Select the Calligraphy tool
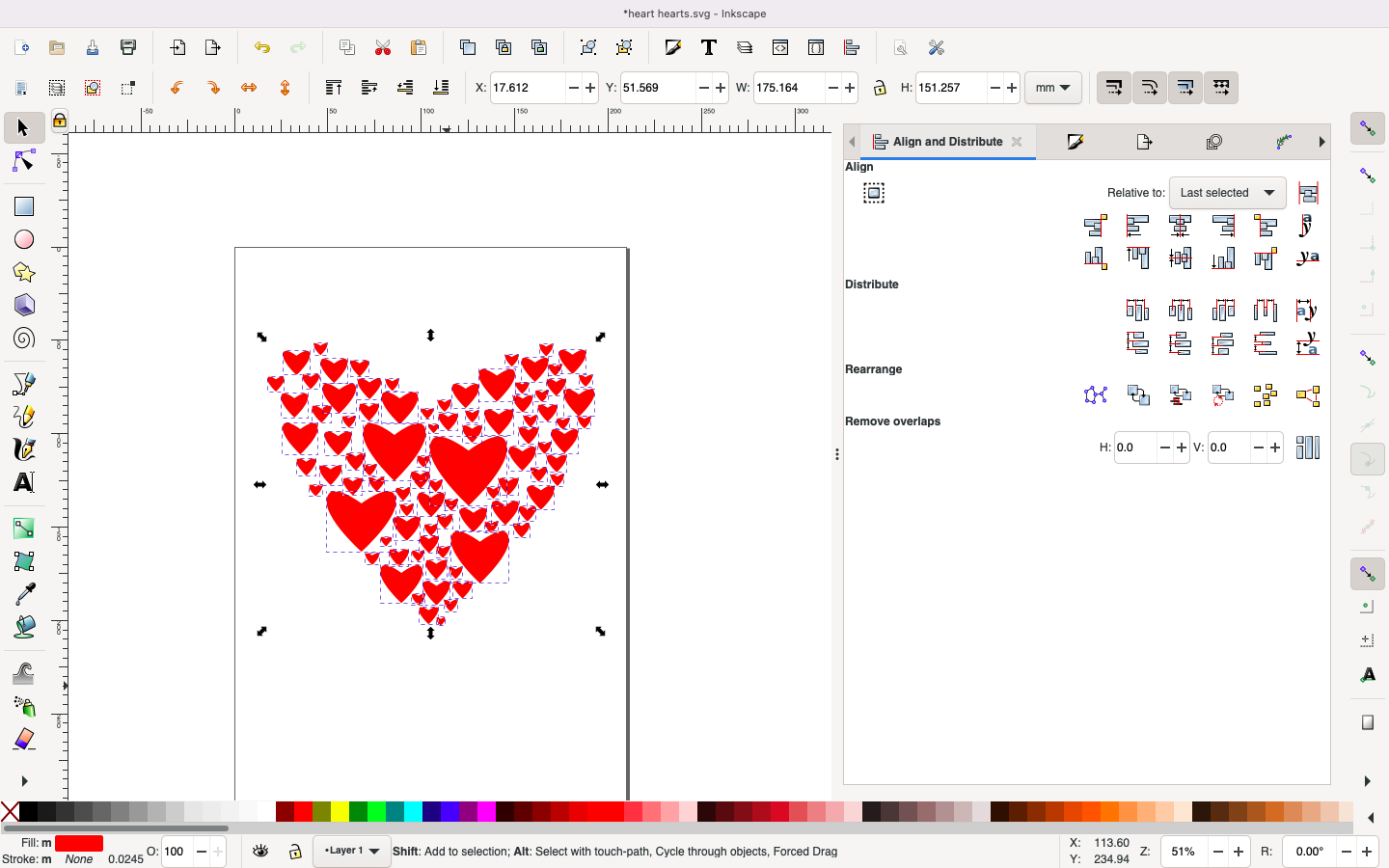This screenshot has width=1389, height=868. [x=24, y=449]
